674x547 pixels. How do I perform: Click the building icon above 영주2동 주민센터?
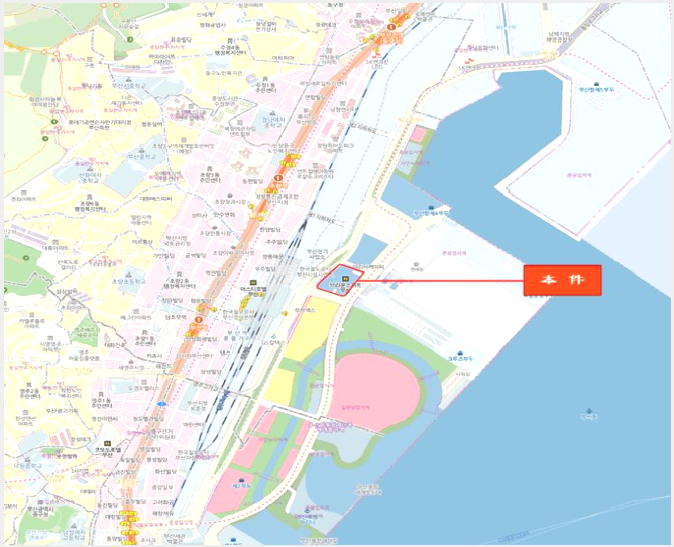pyautogui.click(x=29, y=385)
